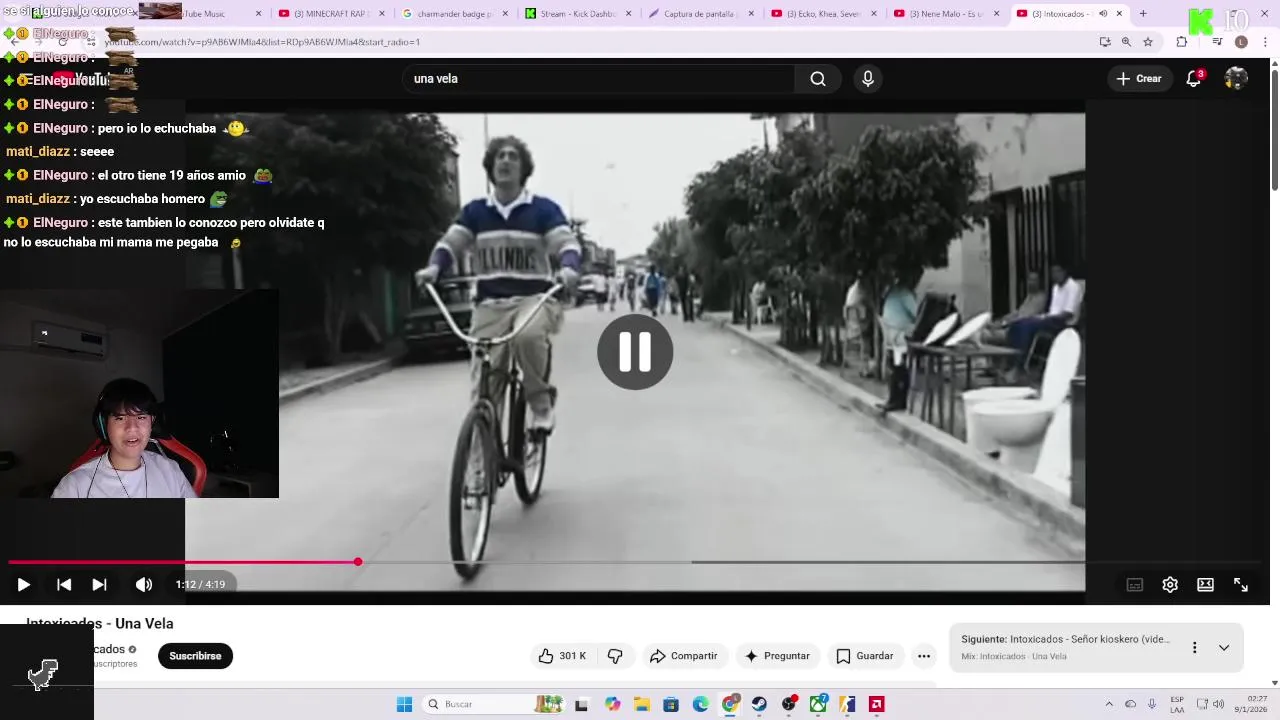Launch Copilot from the taskbar
This screenshot has width=1280, height=720.
(x=612, y=704)
